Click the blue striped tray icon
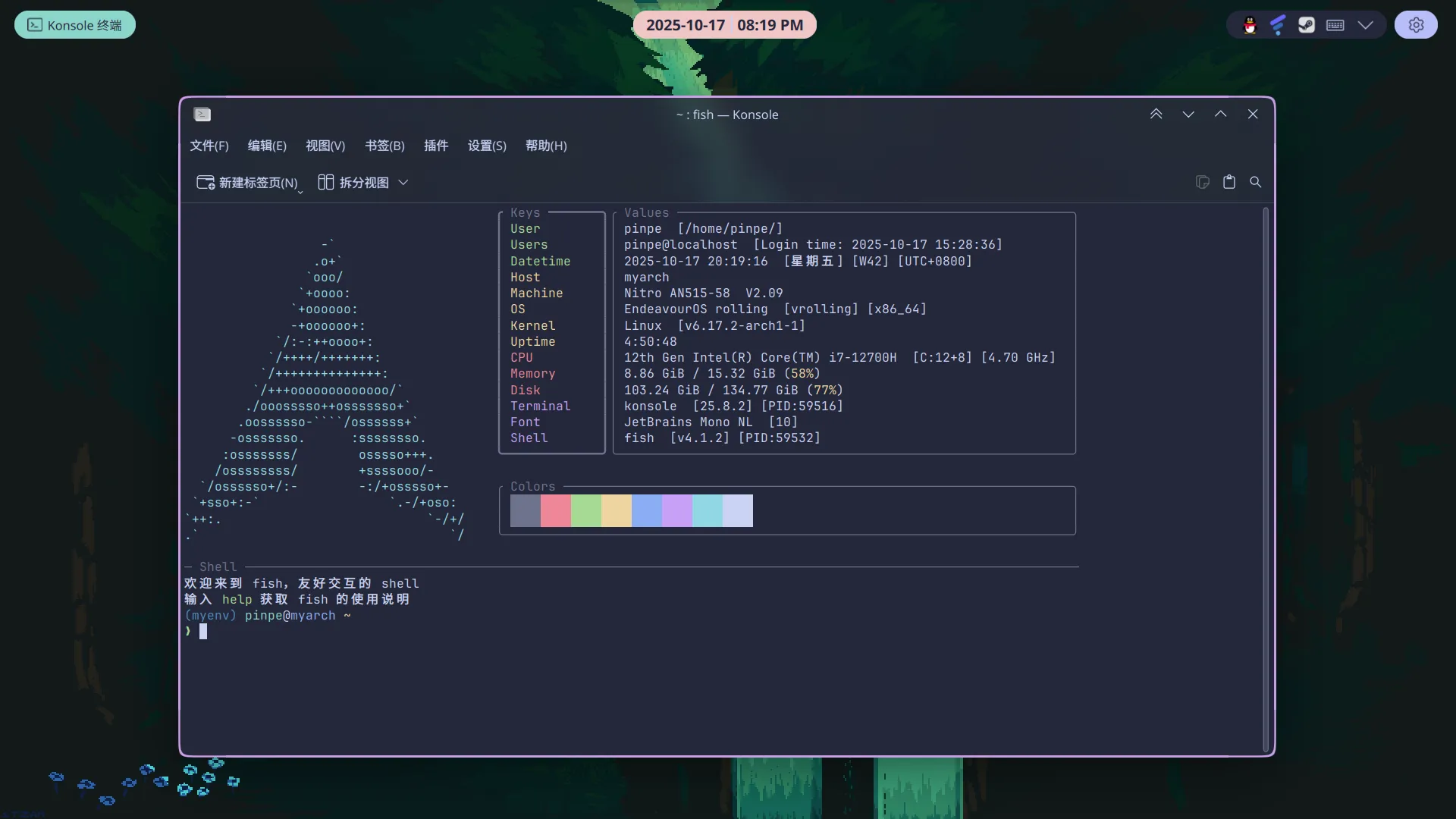Viewport: 1456px width, 819px height. tap(1278, 25)
